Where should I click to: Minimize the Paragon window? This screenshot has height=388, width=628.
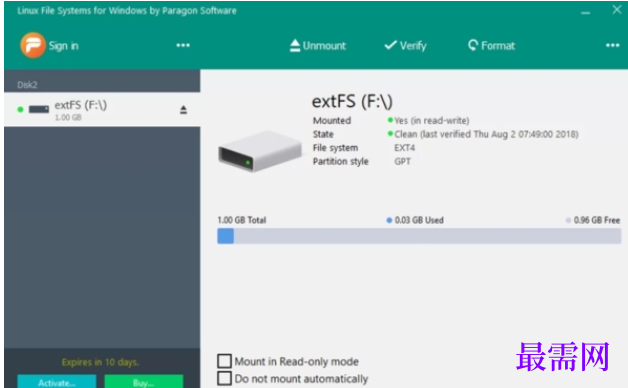(586, 12)
